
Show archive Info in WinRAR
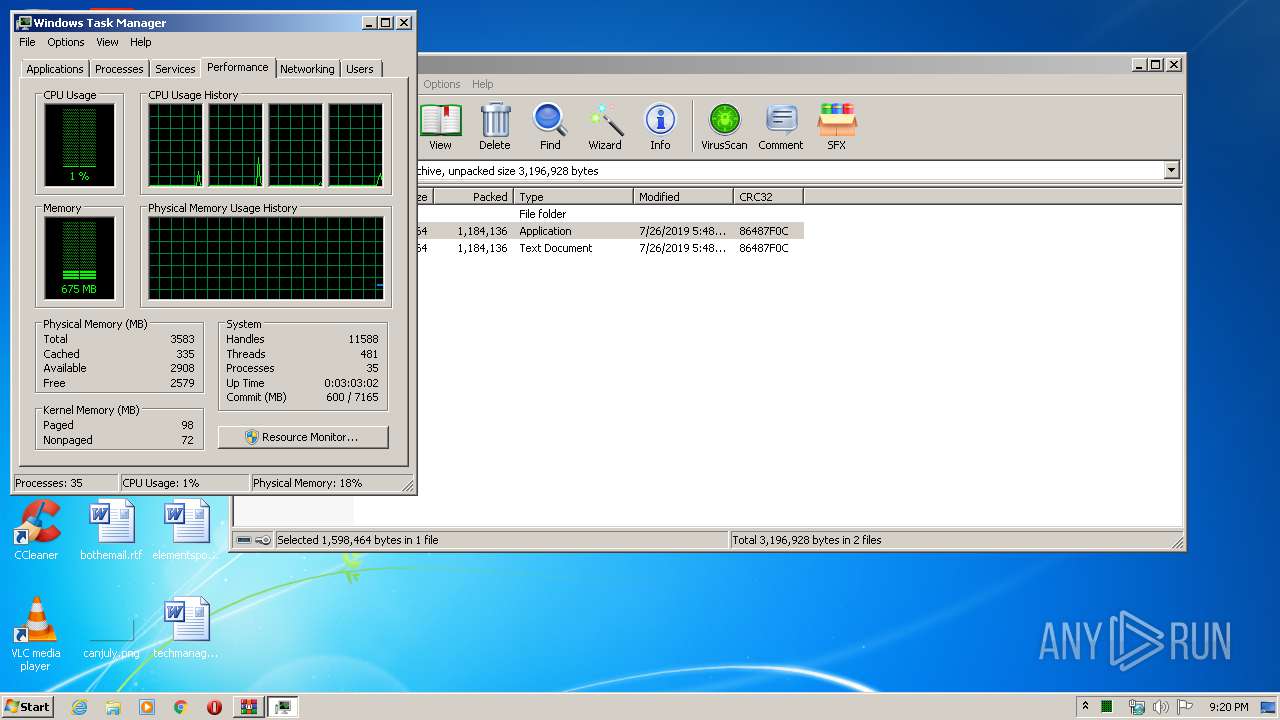[660, 127]
